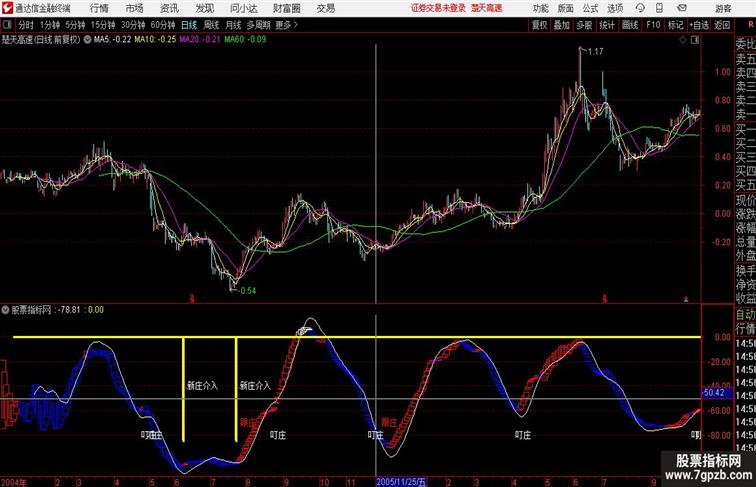Click the 股票指标网 indicator name

31,310
